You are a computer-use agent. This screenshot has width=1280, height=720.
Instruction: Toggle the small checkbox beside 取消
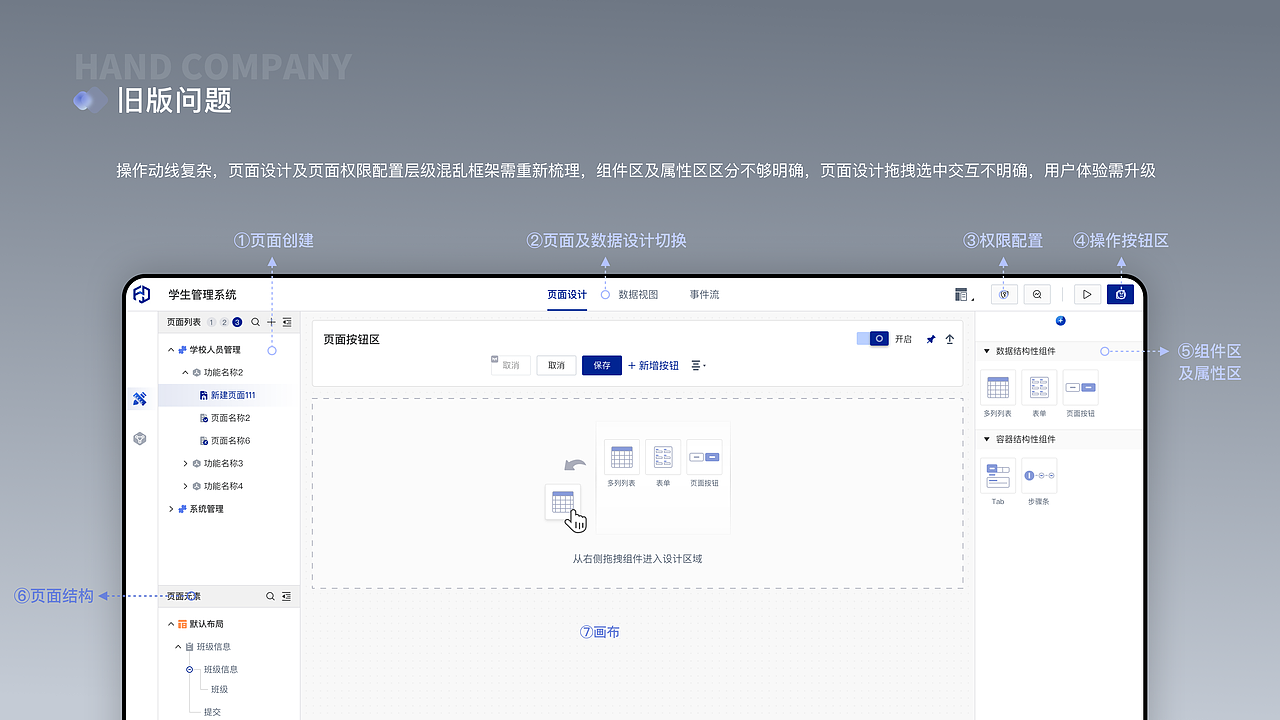click(x=492, y=361)
